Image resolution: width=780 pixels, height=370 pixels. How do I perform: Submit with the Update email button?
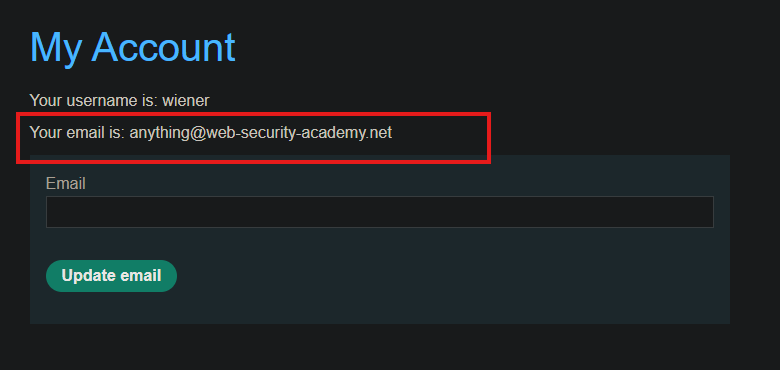(111, 276)
